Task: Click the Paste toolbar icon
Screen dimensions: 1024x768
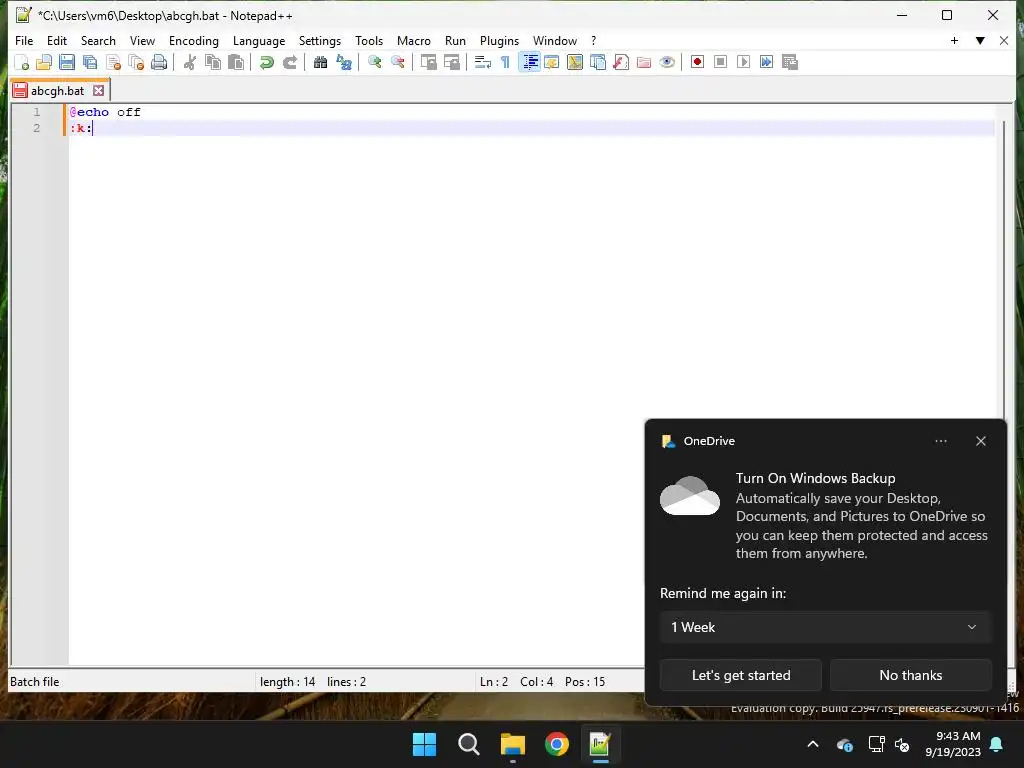Action: (x=236, y=62)
